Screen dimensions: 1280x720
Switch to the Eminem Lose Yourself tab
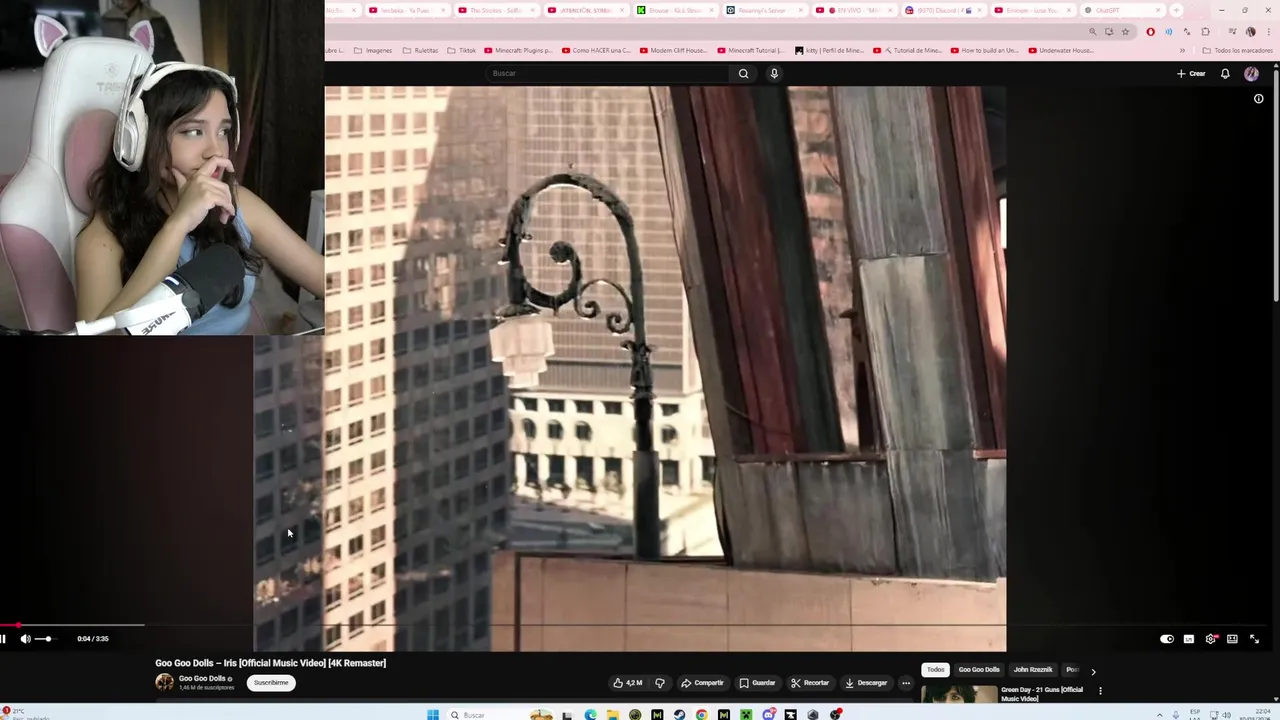(1034, 10)
